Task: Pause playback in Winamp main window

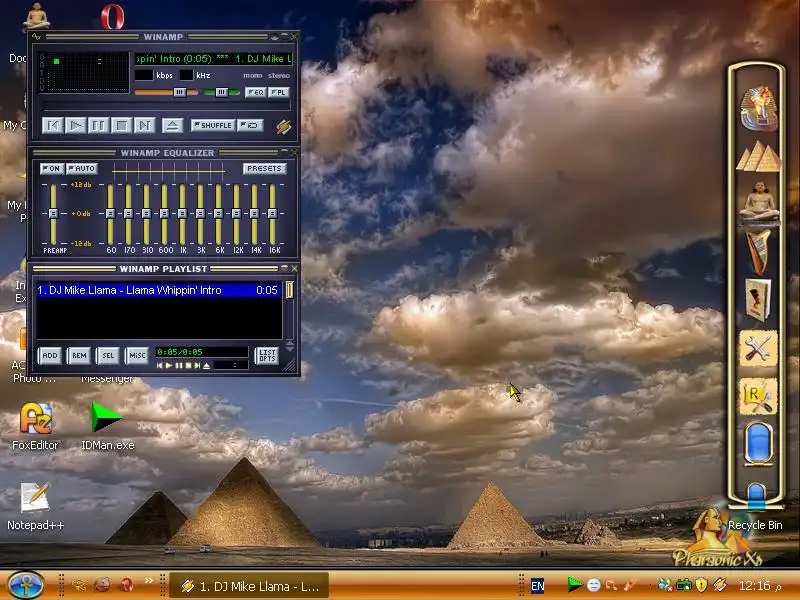Action: [x=98, y=125]
